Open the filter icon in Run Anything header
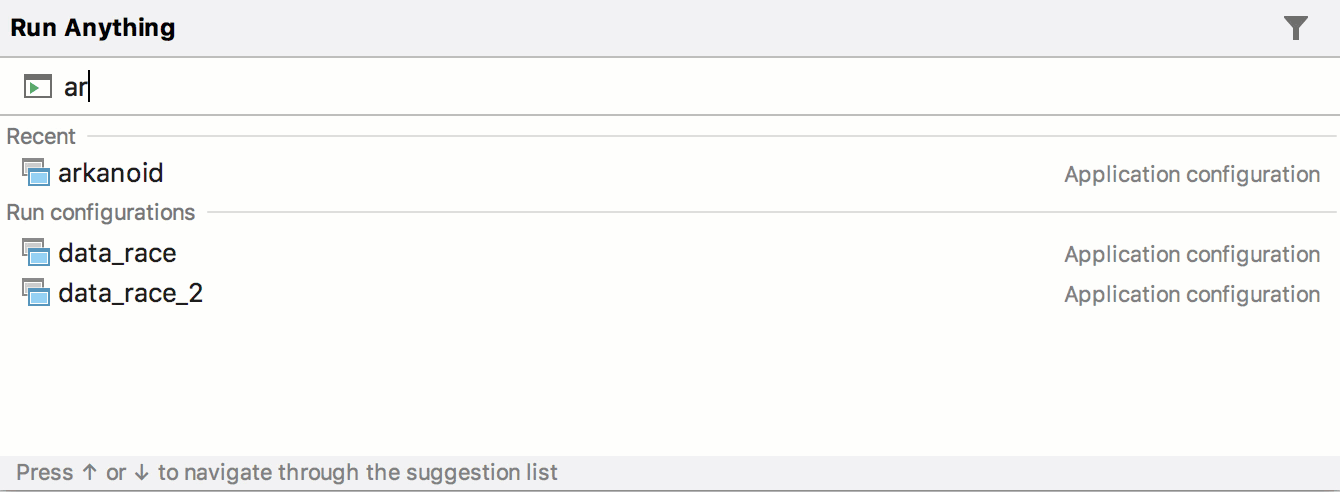 point(1296,28)
